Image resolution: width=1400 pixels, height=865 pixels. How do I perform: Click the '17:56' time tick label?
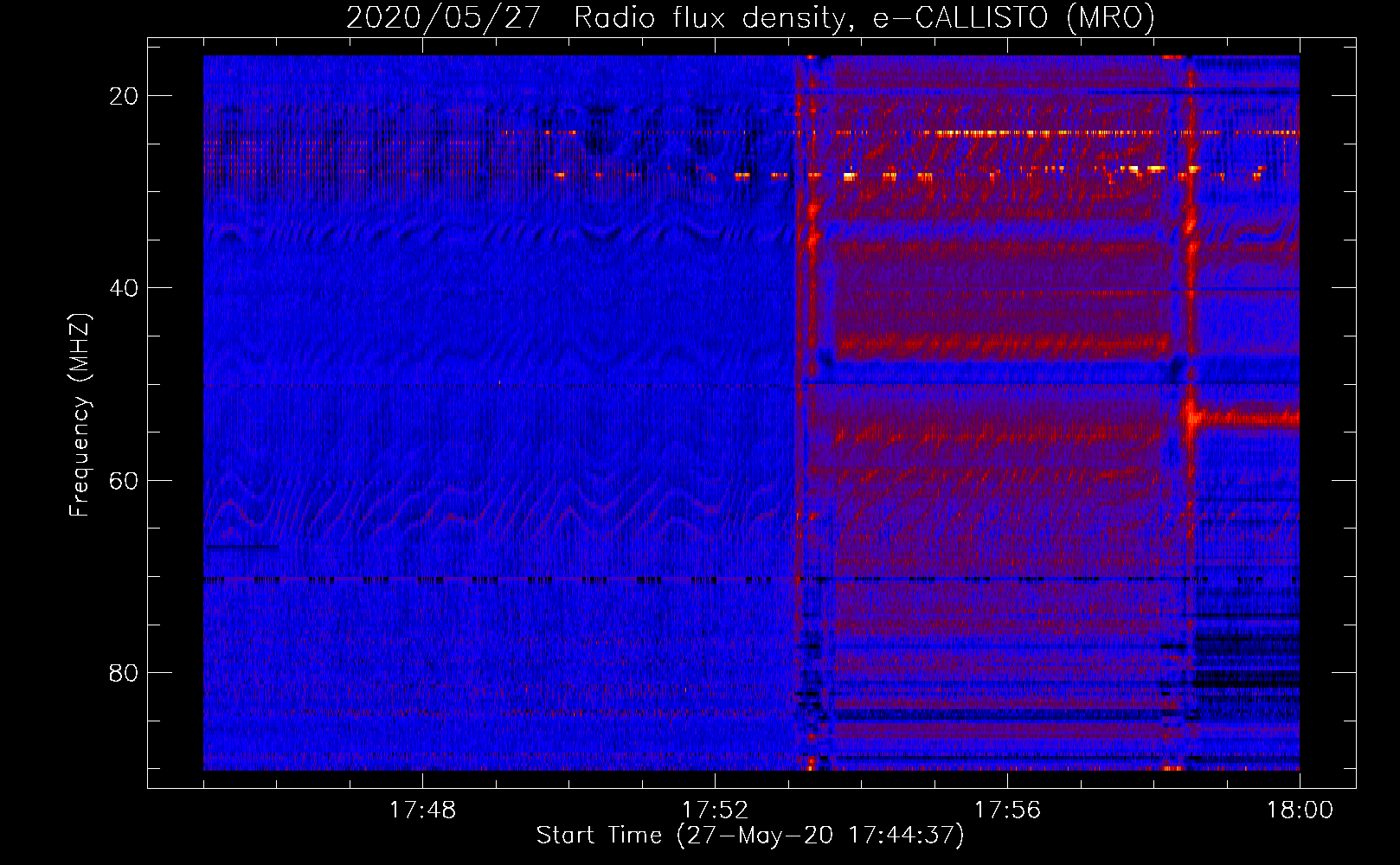pos(1007,811)
